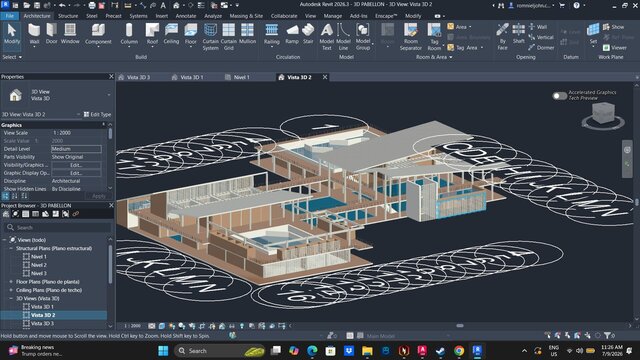Activate the Stair tool
The height and width of the screenshot is (360, 640).
click(308, 34)
